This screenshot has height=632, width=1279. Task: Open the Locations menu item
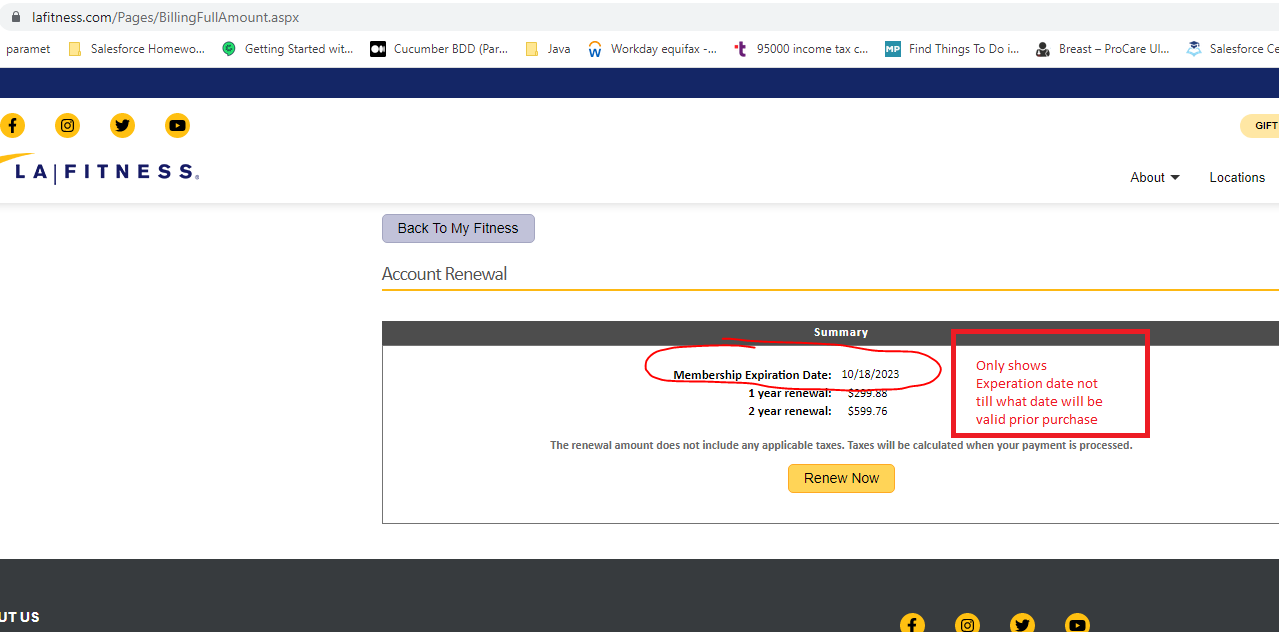click(1237, 177)
